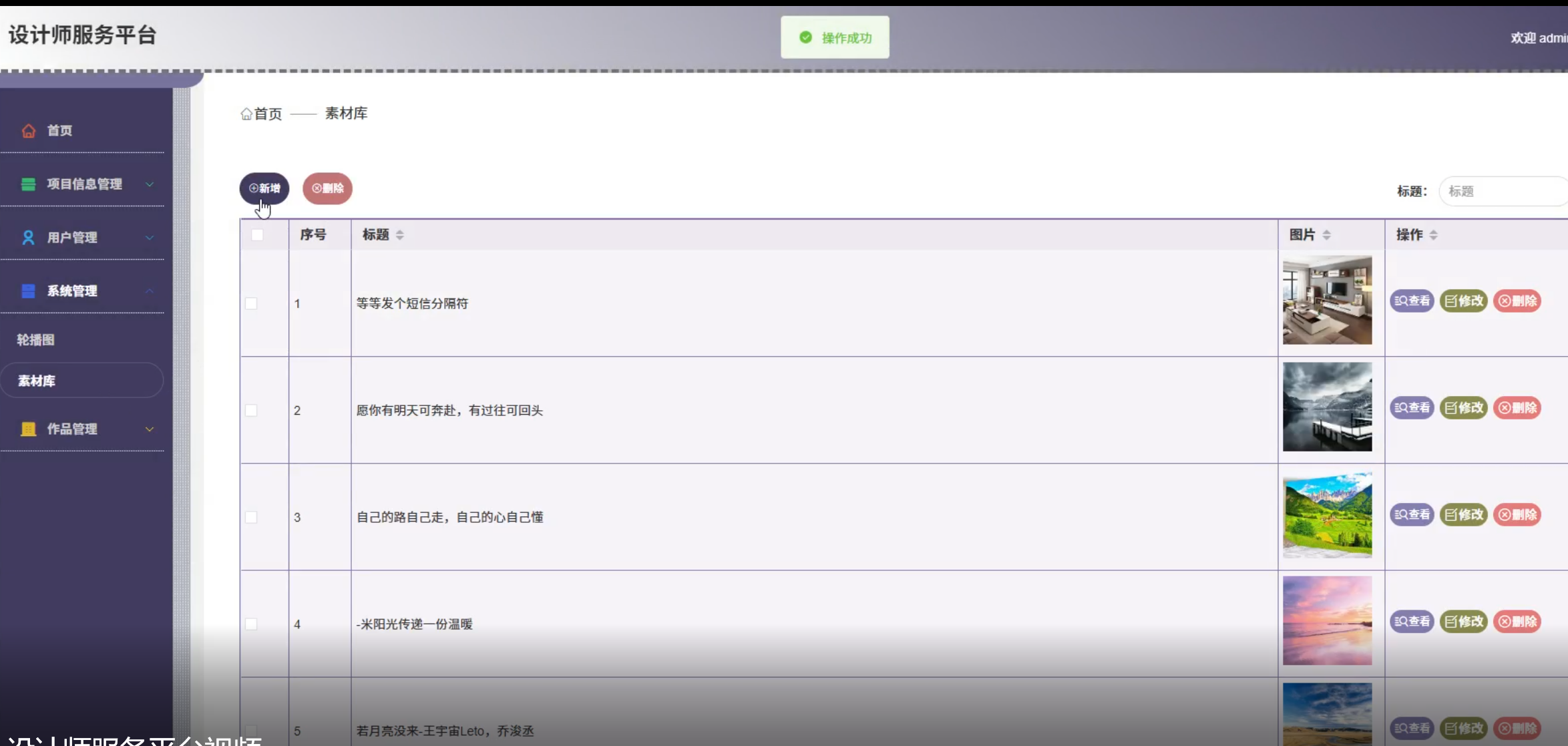Click the 用户管理 person icon
The height and width of the screenshot is (746, 1568).
click(28, 238)
